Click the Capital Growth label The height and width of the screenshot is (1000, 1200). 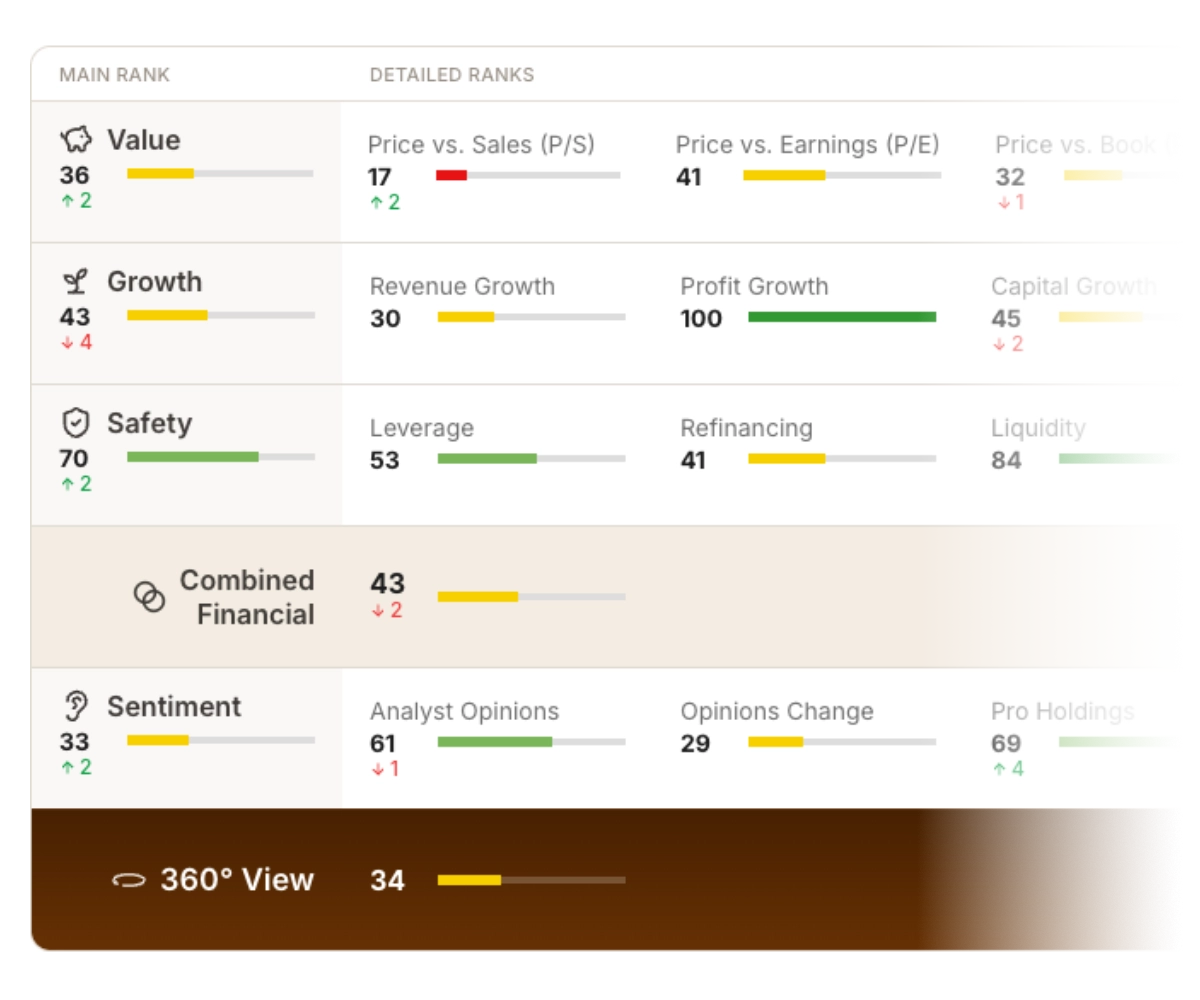1073,287
